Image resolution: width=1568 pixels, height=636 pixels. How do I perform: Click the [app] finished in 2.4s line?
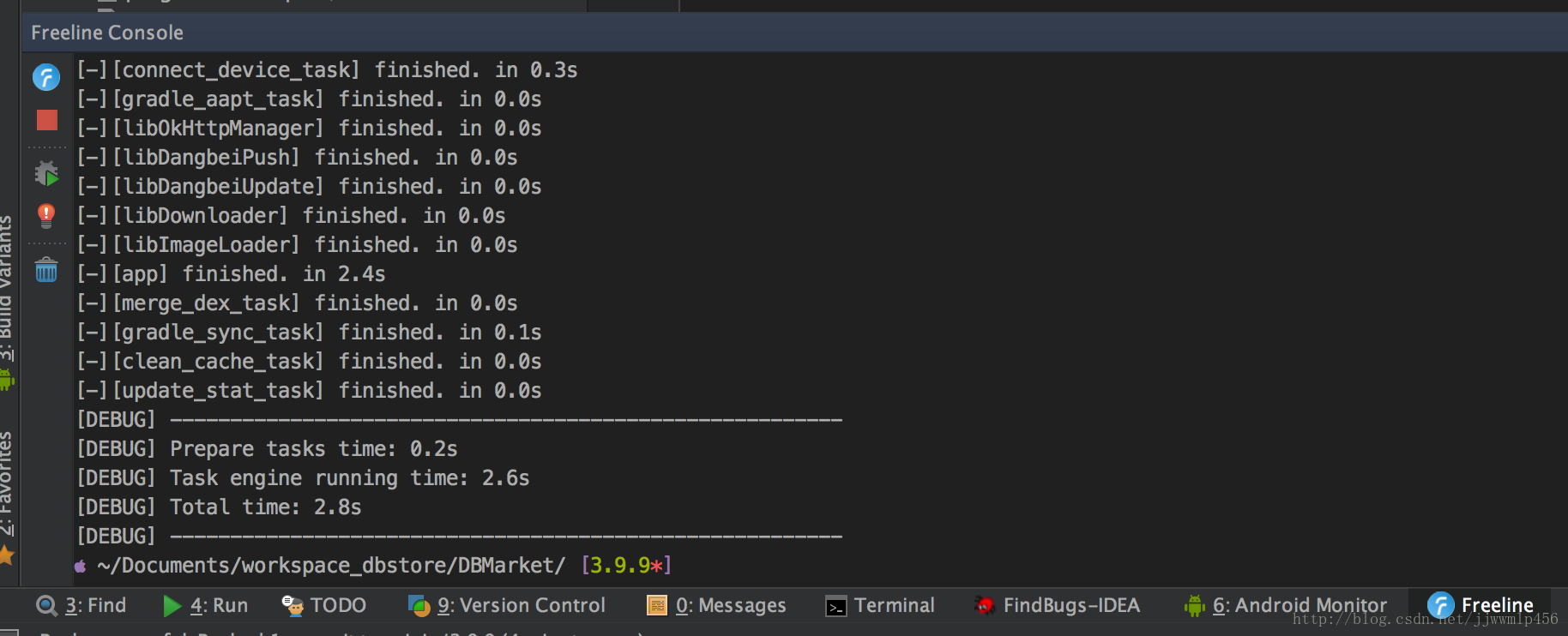point(231,274)
